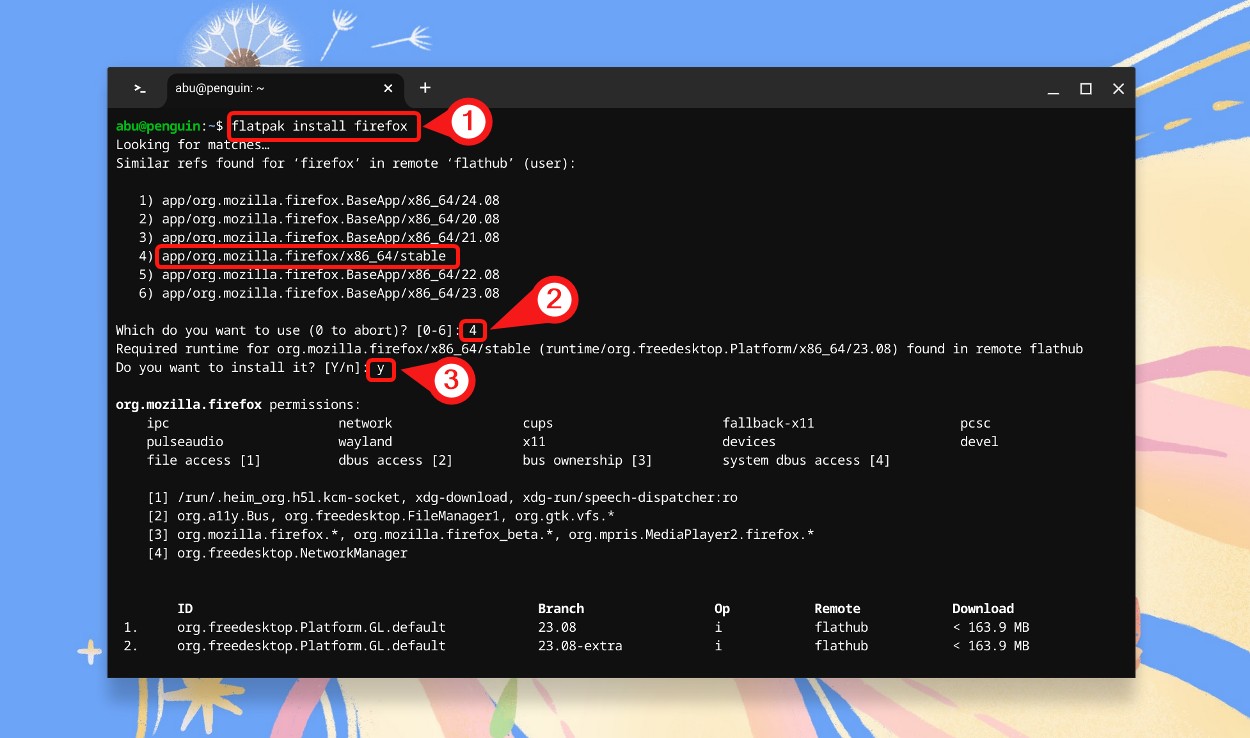The height and width of the screenshot is (738, 1250).
Task: Select the app/org.mozilla.firefox/x86_64/stable entry
Action: pyautogui.click(x=305, y=256)
